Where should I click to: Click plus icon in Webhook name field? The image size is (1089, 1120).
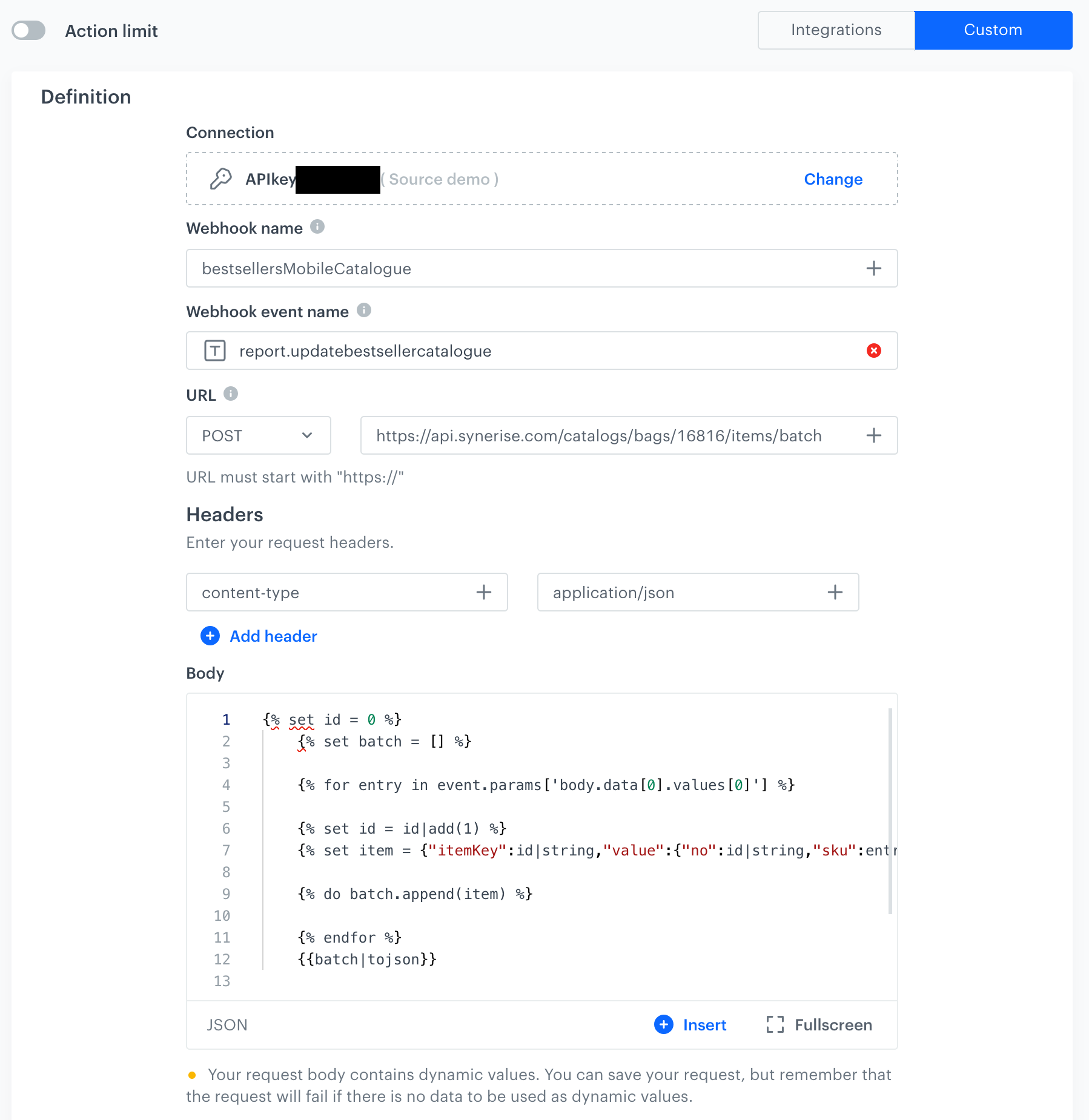point(873,268)
